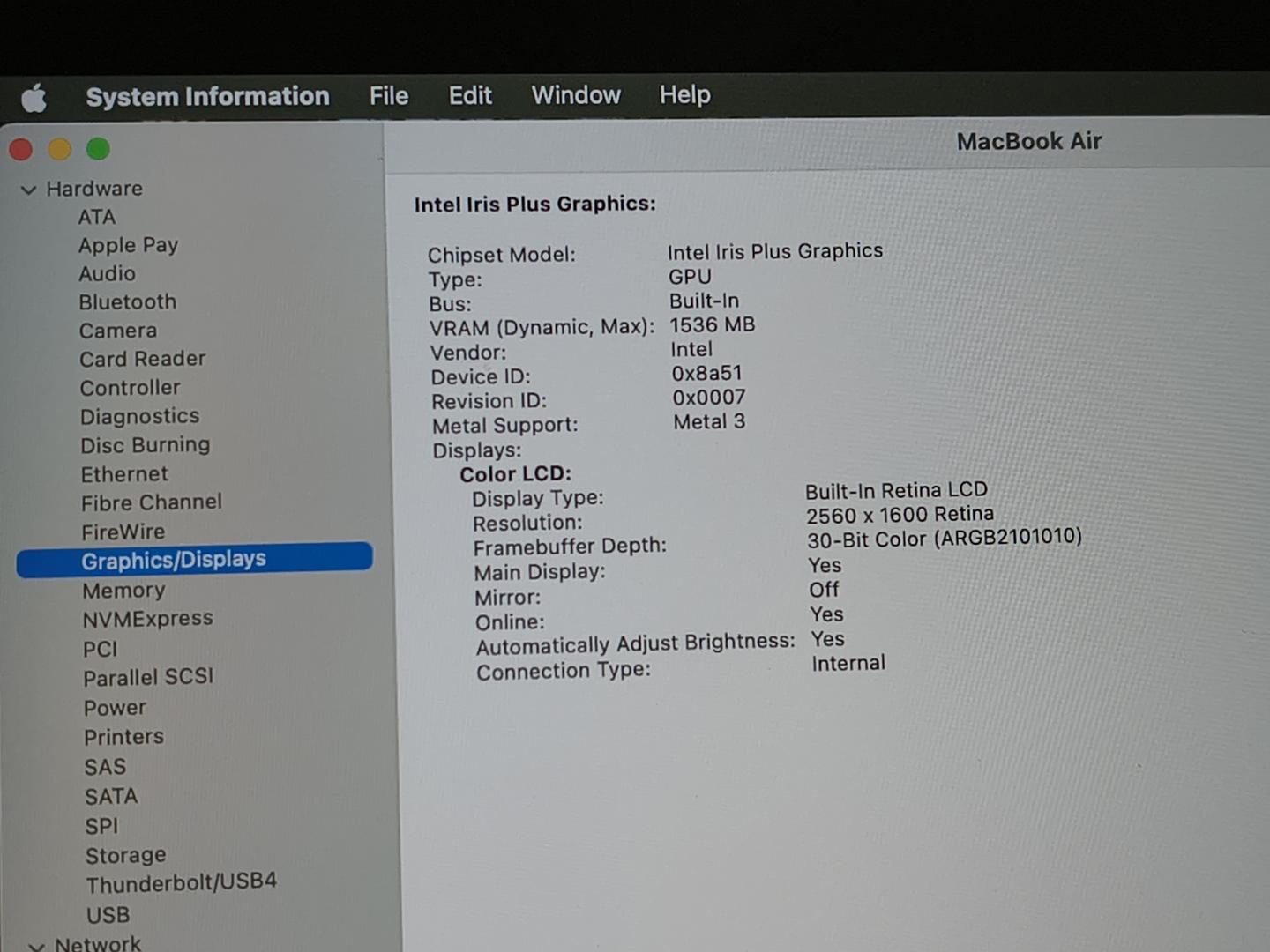The height and width of the screenshot is (952, 1270).
Task: Select Bluetooth in the sidebar
Action: tap(128, 302)
